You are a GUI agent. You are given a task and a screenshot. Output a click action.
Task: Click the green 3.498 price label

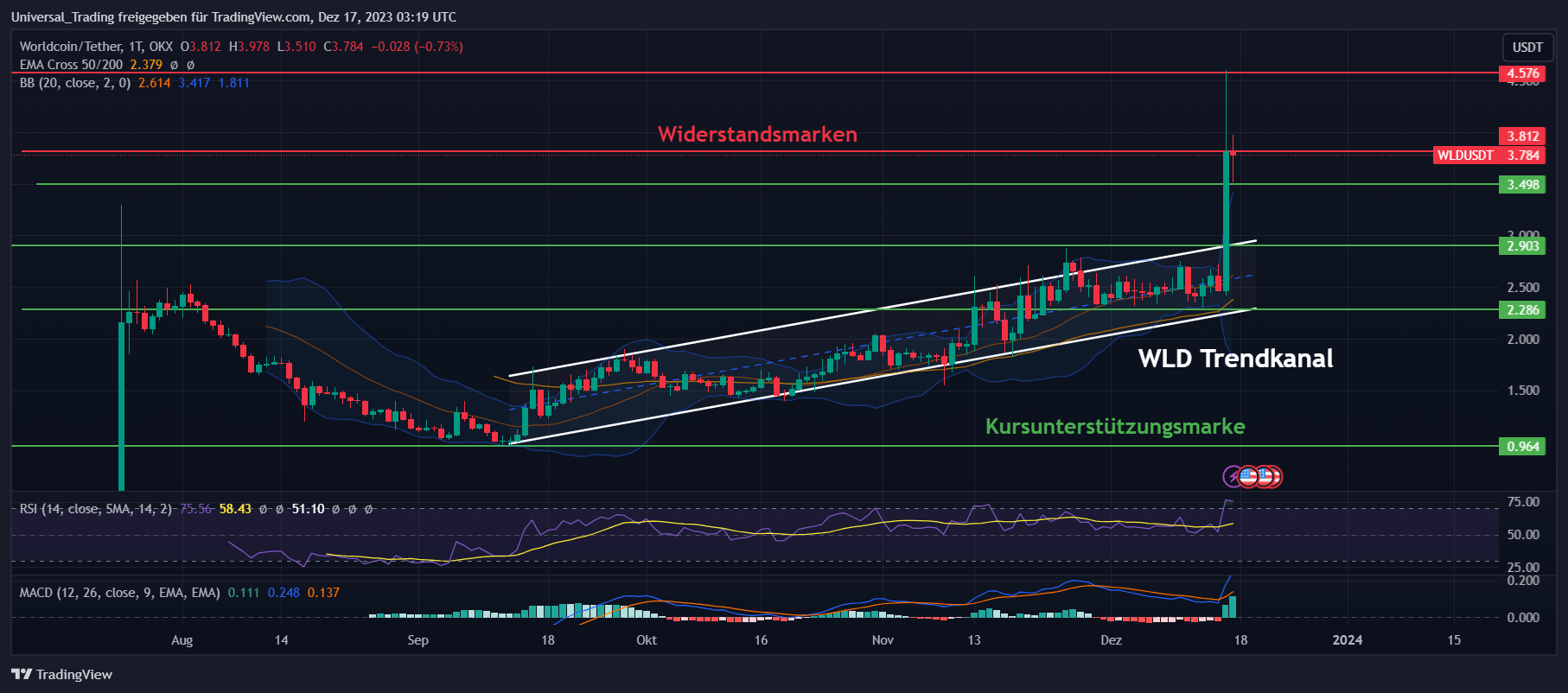[1522, 184]
